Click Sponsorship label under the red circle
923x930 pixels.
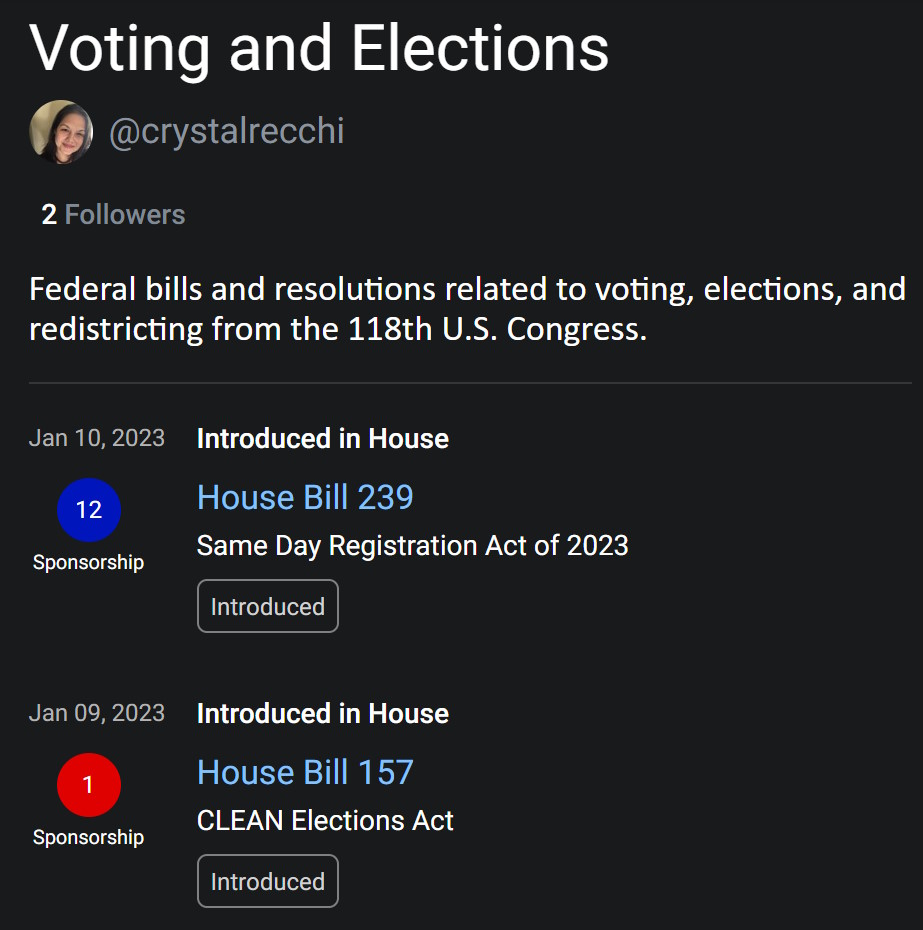coord(88,838)
